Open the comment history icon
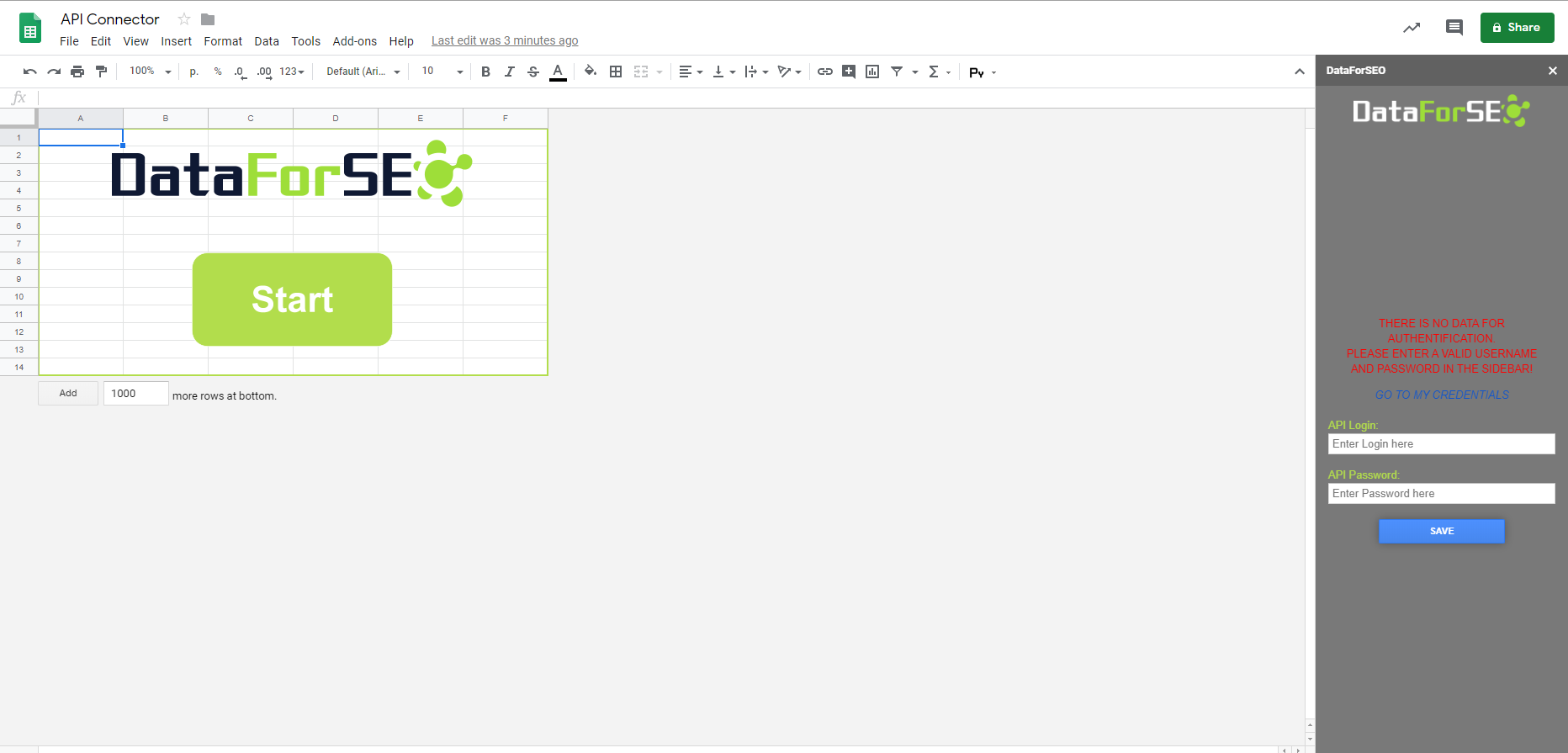1568x753 pixels. tap(1454, 28)
